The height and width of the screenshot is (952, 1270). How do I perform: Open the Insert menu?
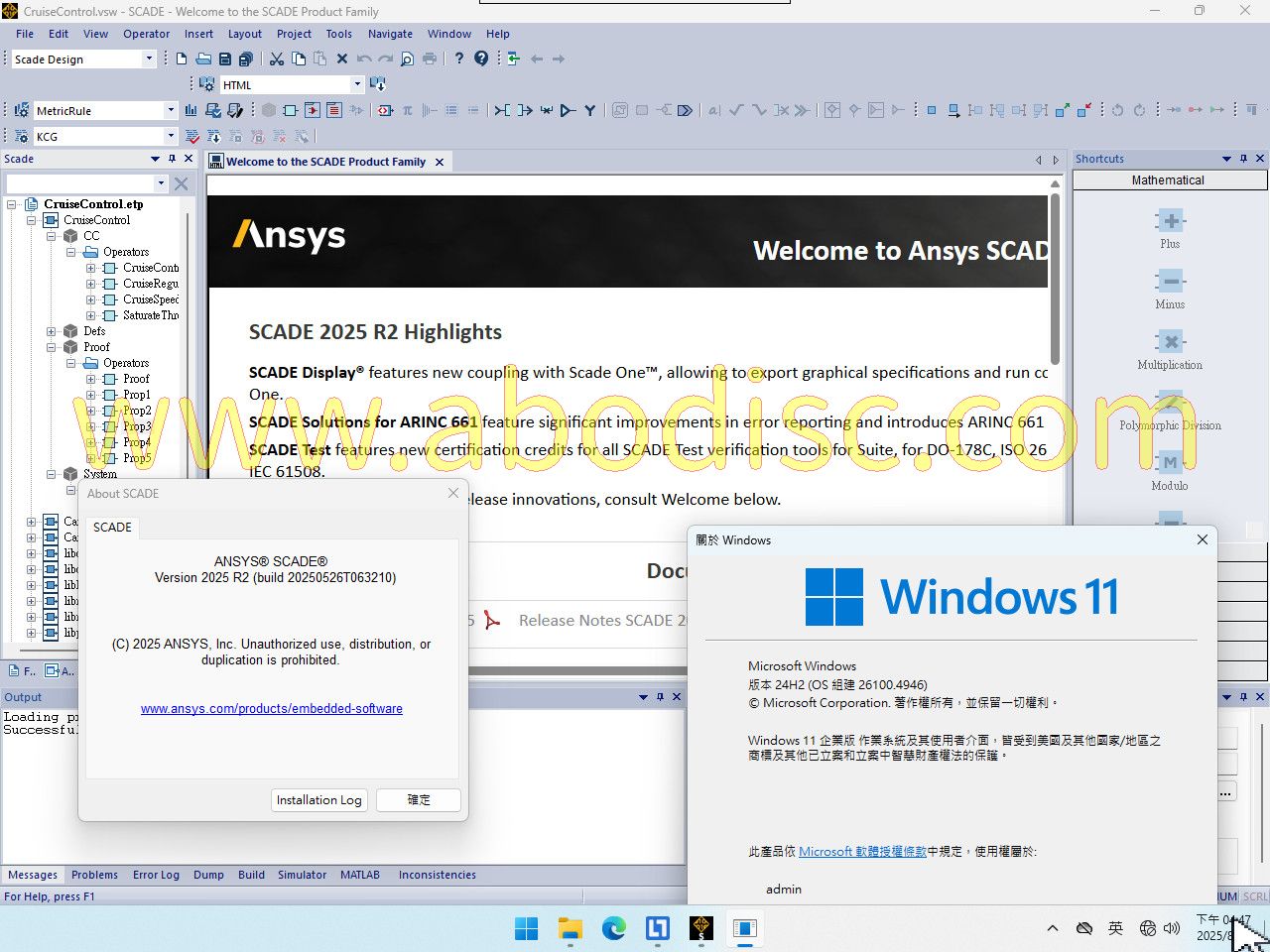(x=198, y=34)
